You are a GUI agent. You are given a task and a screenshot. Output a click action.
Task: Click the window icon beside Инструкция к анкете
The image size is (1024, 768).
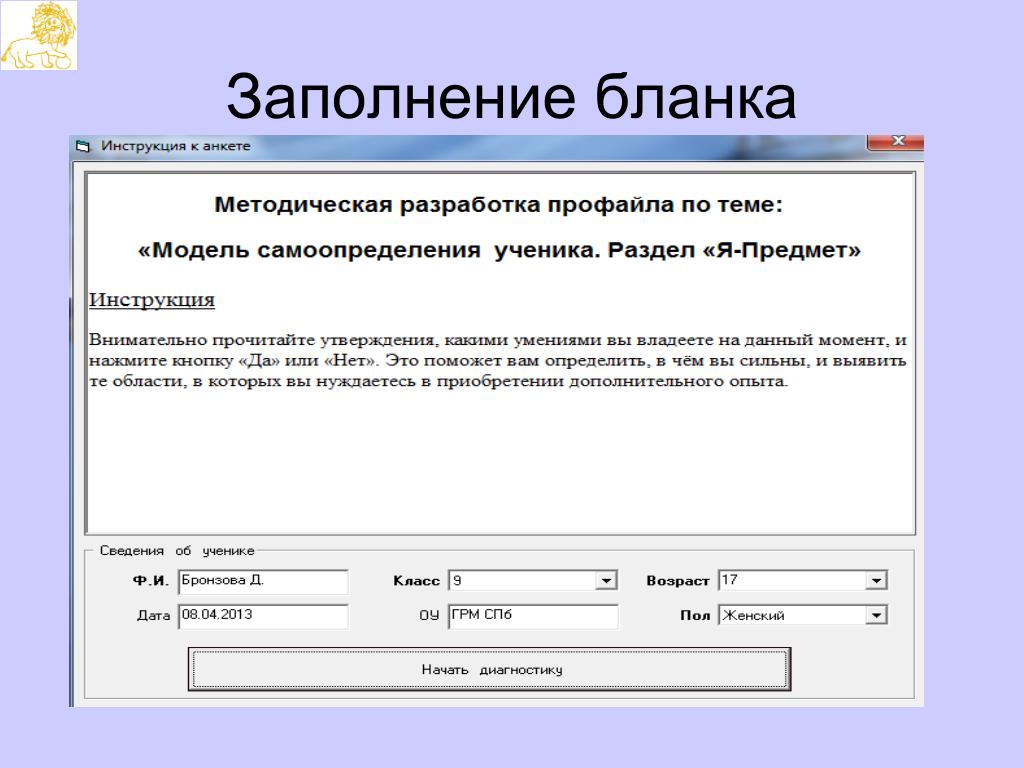click(83, 146)
